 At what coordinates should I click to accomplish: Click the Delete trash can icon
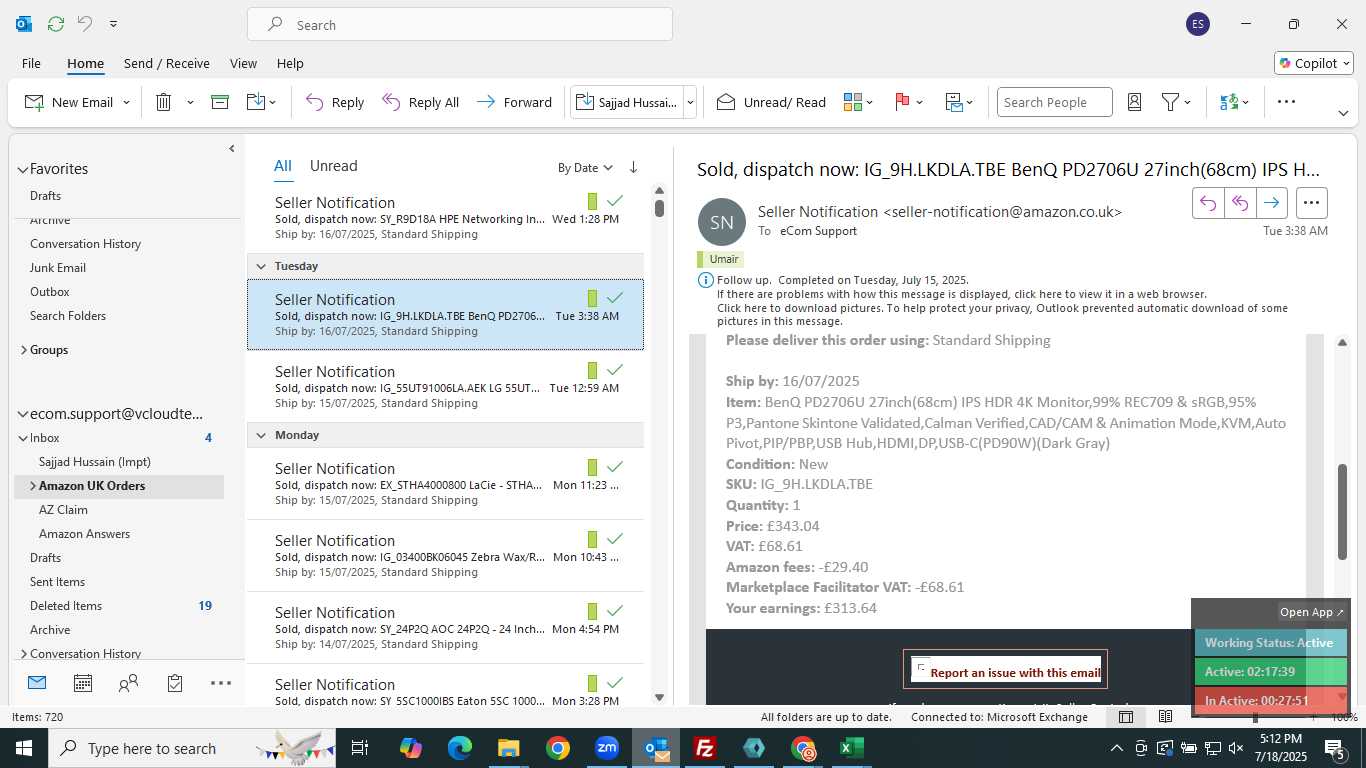coord(164,102)
